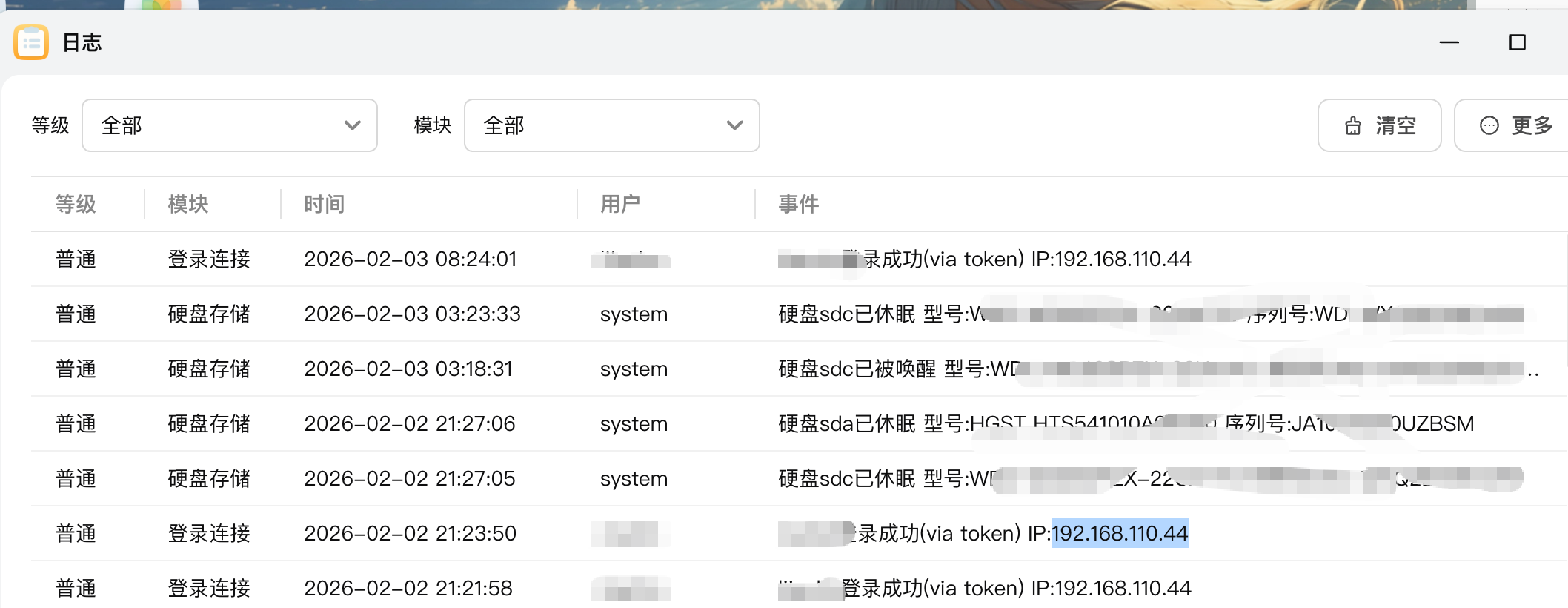Click the login success event at 21:21:58
The width and height of the screenshot is (1568, 608).
[x=985, y=589]
